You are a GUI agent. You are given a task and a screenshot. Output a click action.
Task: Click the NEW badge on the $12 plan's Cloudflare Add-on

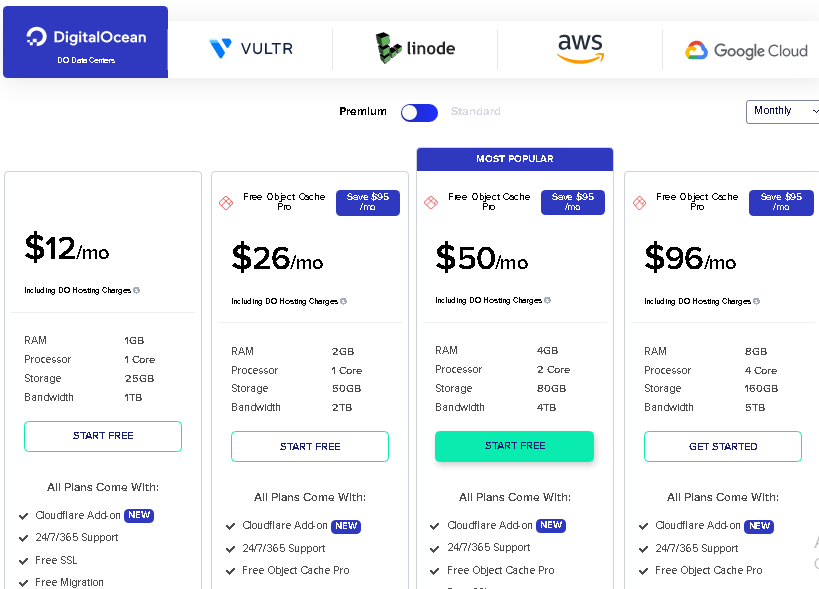click(x=139, y=515)
